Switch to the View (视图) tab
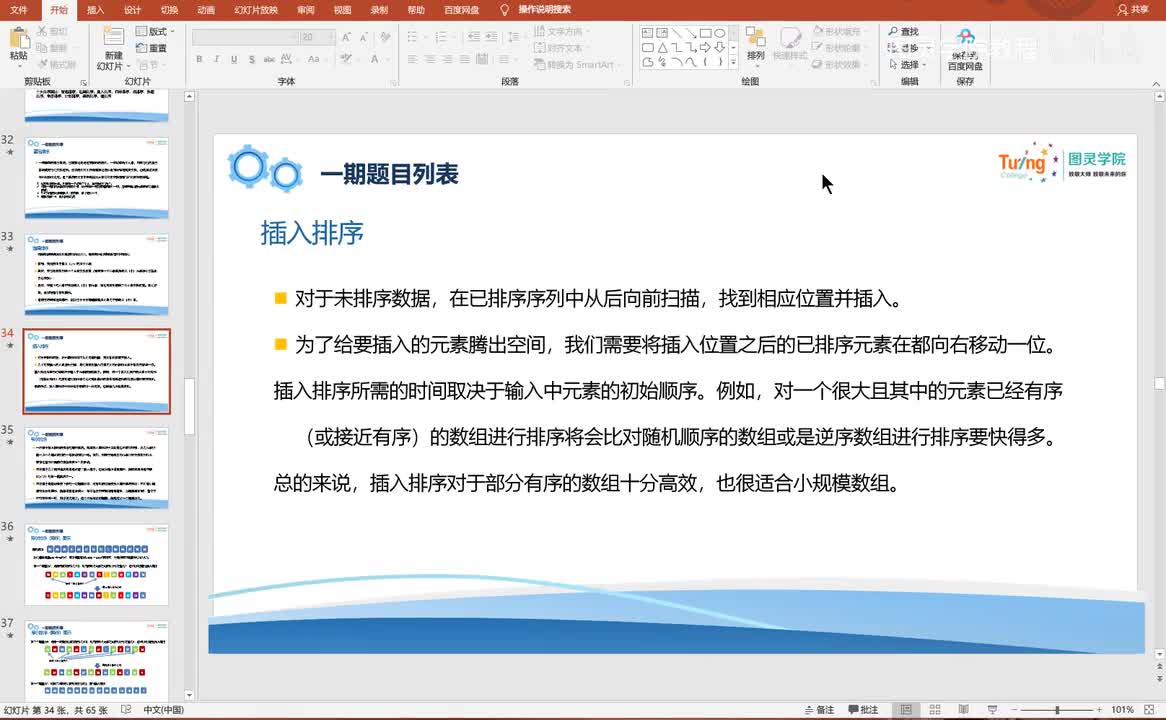1166x720 pixels. 342,10
